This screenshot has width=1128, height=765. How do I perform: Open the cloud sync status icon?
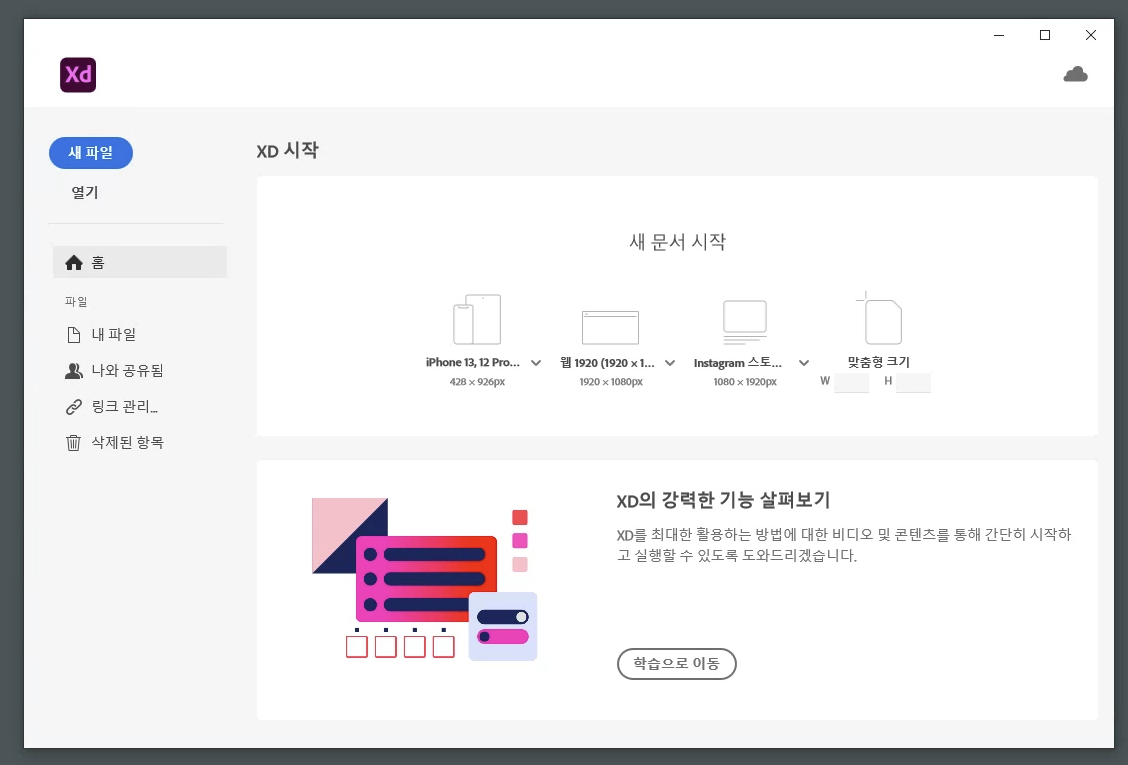pyautogui.click(x=1075, y=74)
